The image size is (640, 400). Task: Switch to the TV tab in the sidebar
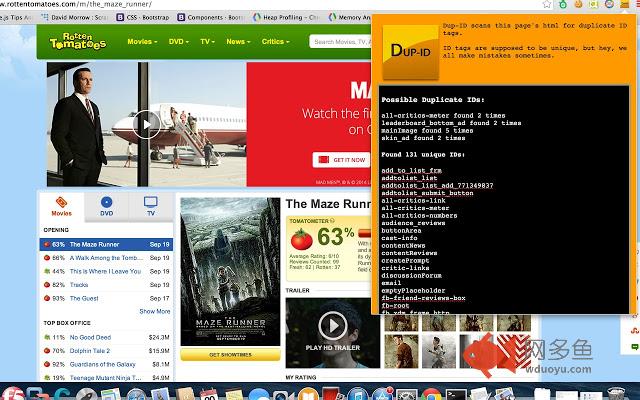[151, 207]
